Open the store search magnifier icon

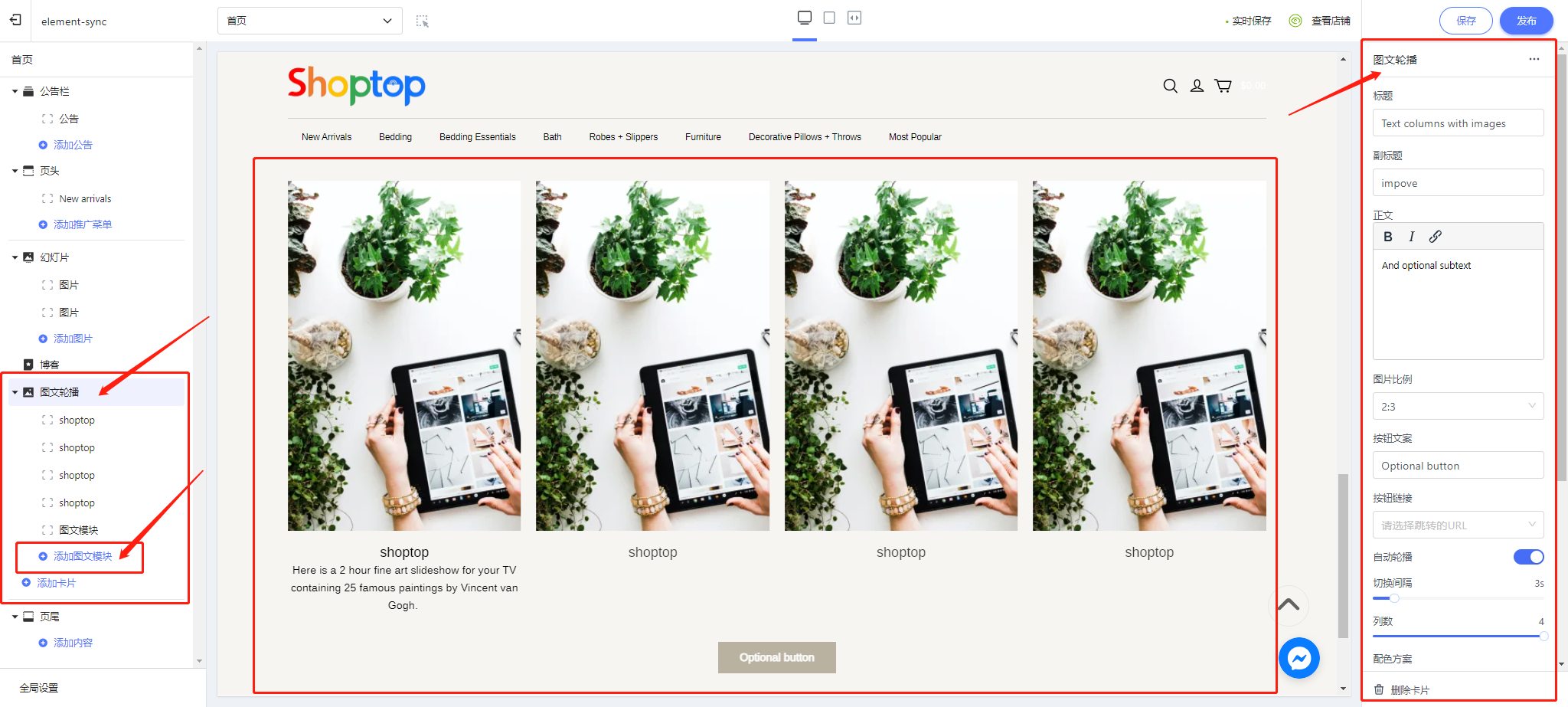(x=1170, y=86)
